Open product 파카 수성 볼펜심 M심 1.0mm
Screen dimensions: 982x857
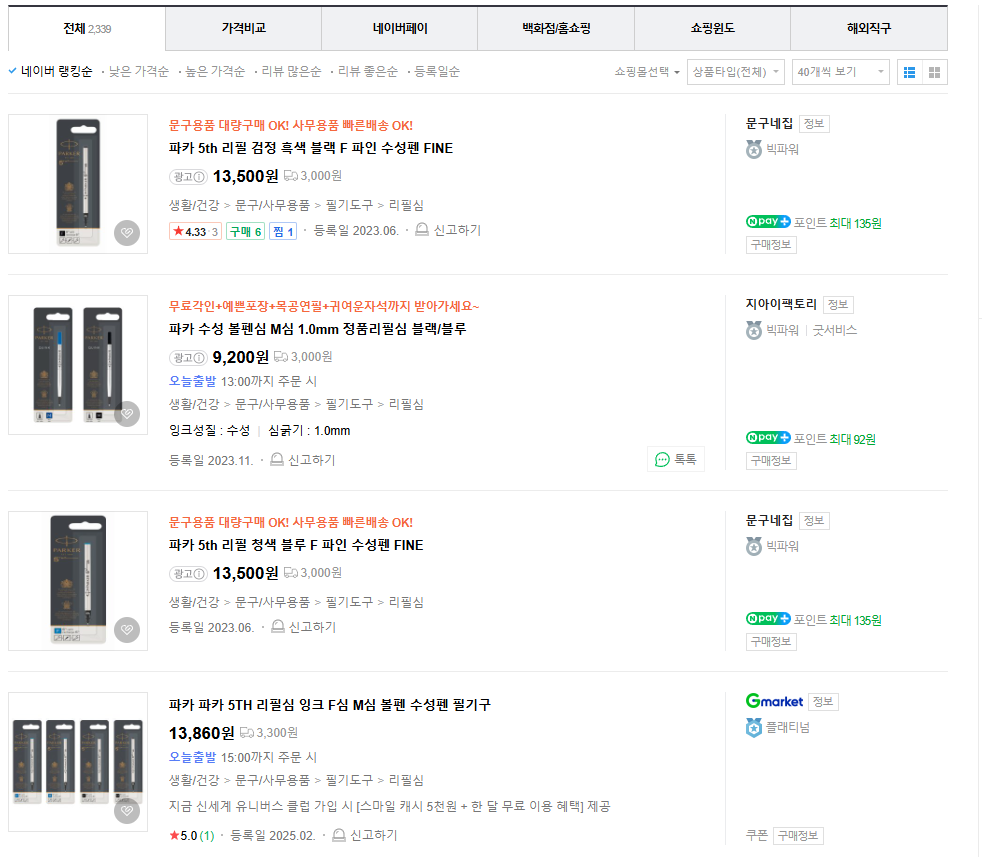(x=318, y=330)
